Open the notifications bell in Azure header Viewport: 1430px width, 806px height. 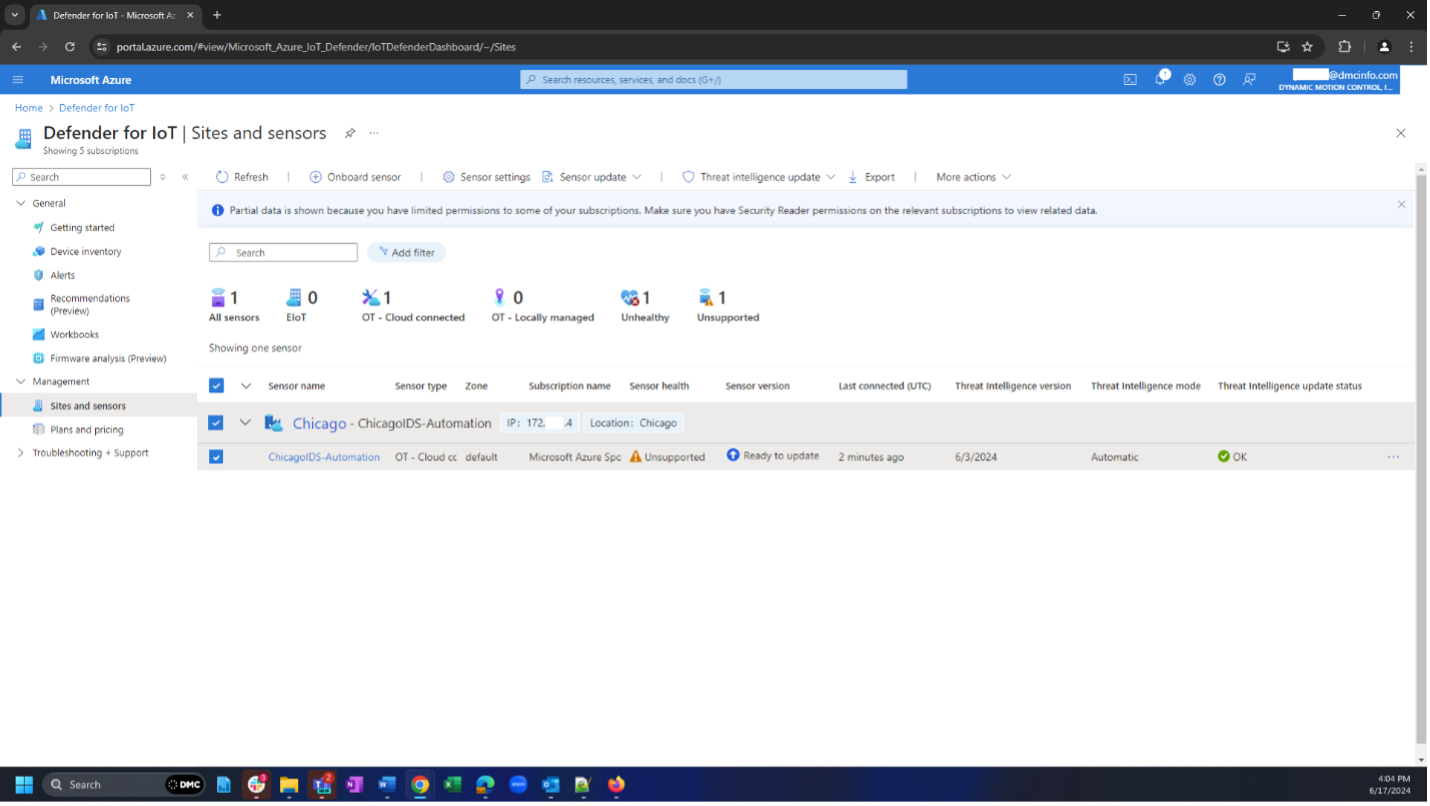click(x=1160, y=79)
